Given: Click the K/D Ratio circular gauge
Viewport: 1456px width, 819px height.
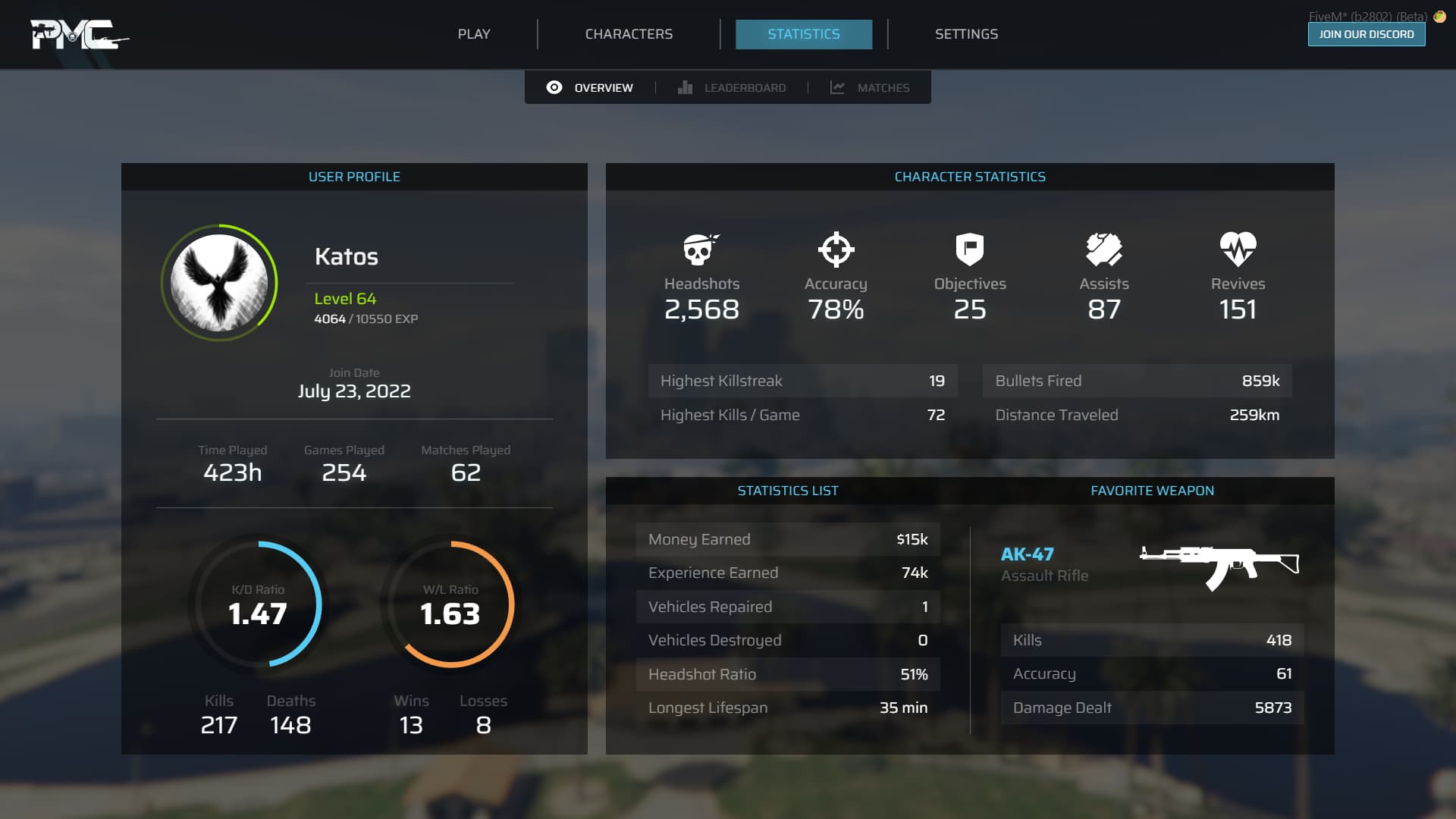Looking at the screenshot, I should pos(258,604).
